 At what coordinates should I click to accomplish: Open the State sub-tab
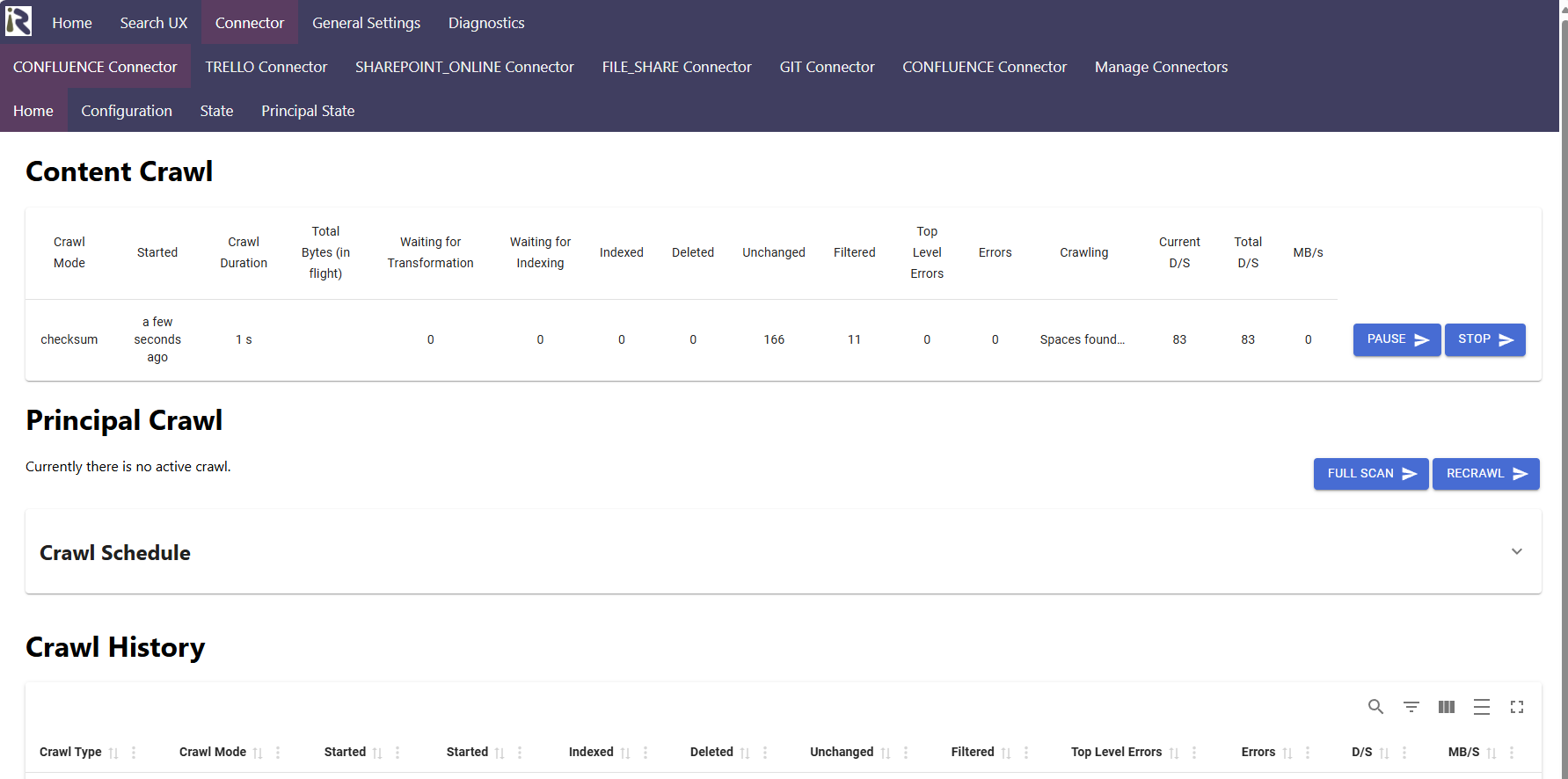point(216,111)
